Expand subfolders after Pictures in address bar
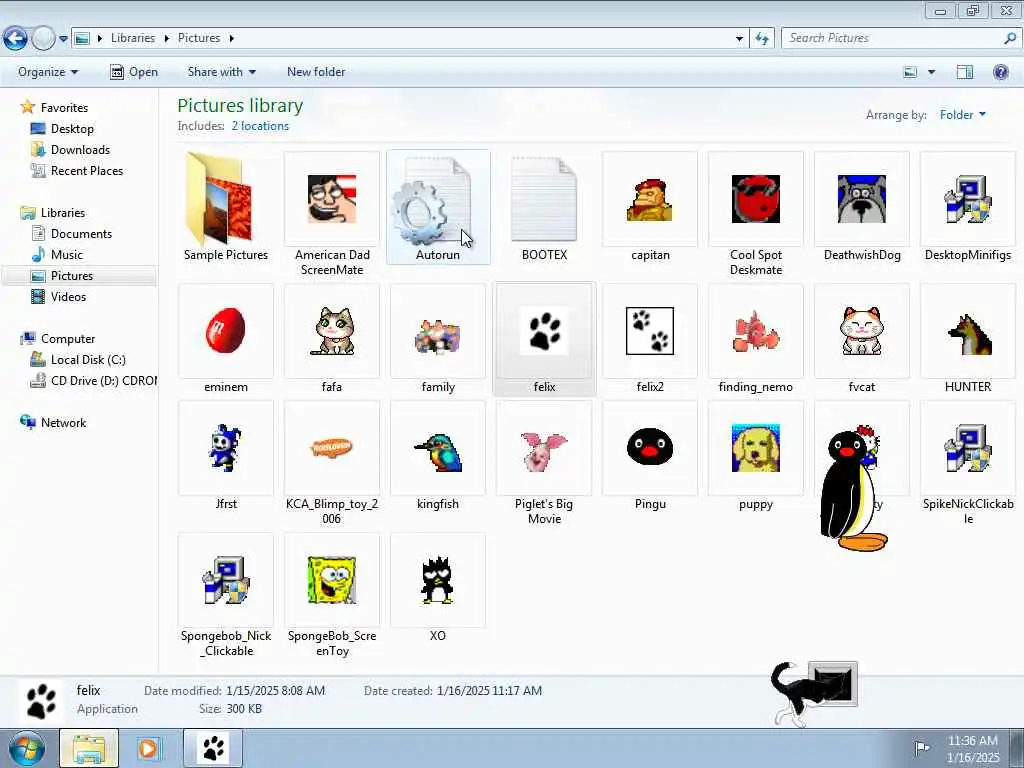 click(231, 39)
